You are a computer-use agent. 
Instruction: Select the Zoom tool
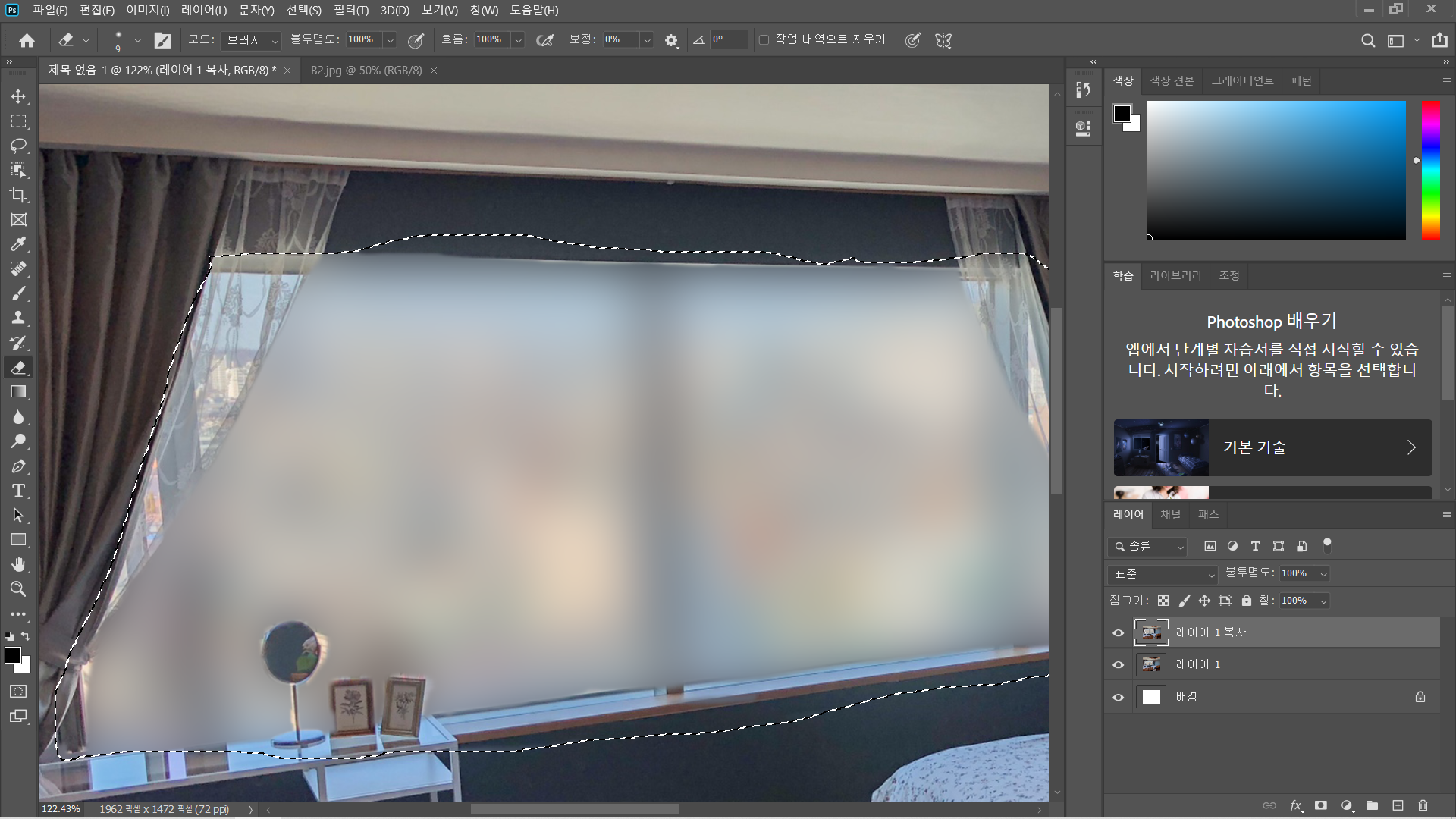[x=18, y=589]
